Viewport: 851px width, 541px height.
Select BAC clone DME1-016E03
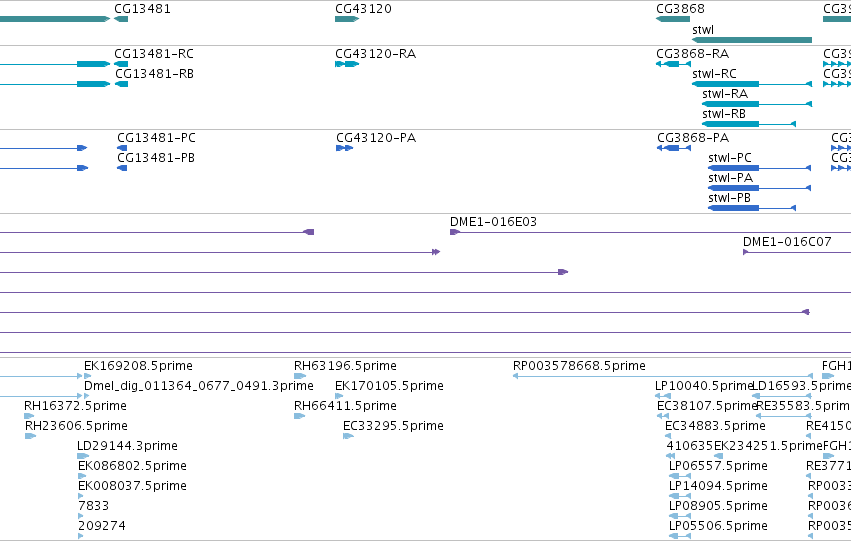click(650, 232)
